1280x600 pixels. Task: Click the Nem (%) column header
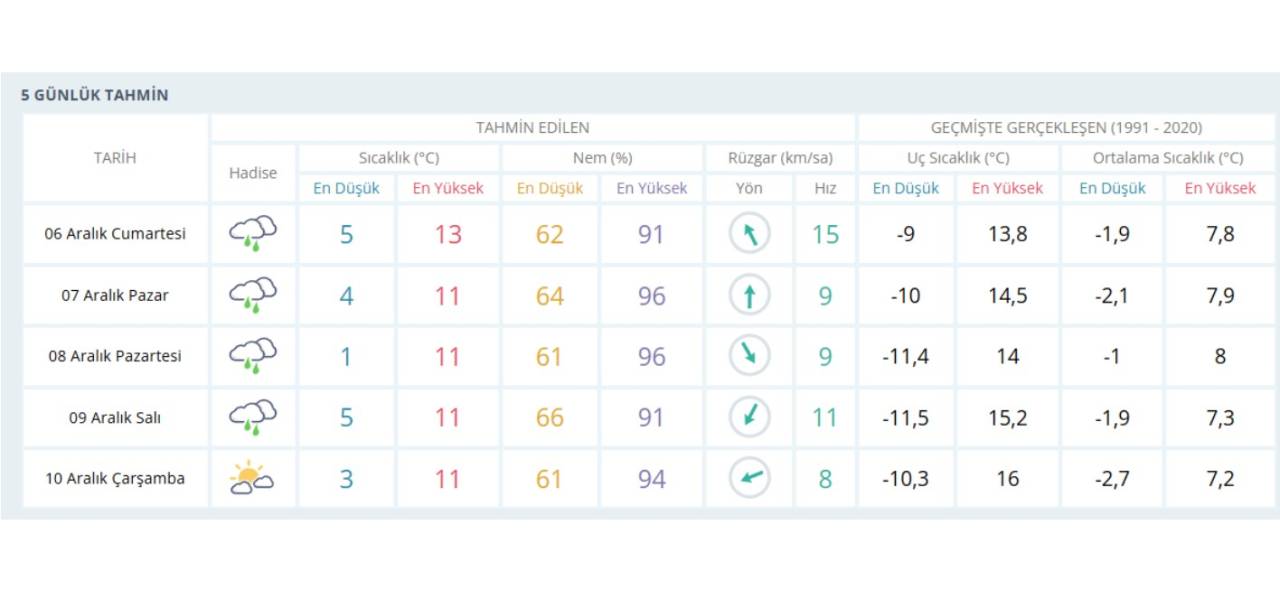[x=602, y=158]
